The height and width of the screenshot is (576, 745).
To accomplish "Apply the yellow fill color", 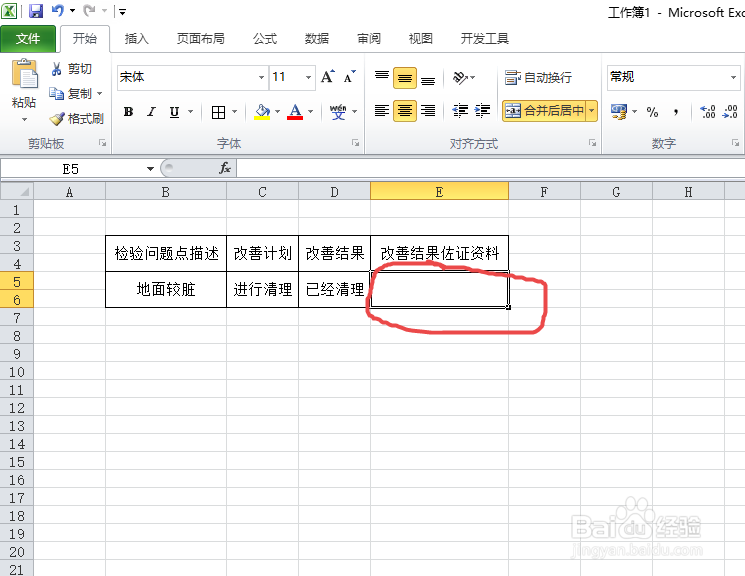I will (262, 112).
